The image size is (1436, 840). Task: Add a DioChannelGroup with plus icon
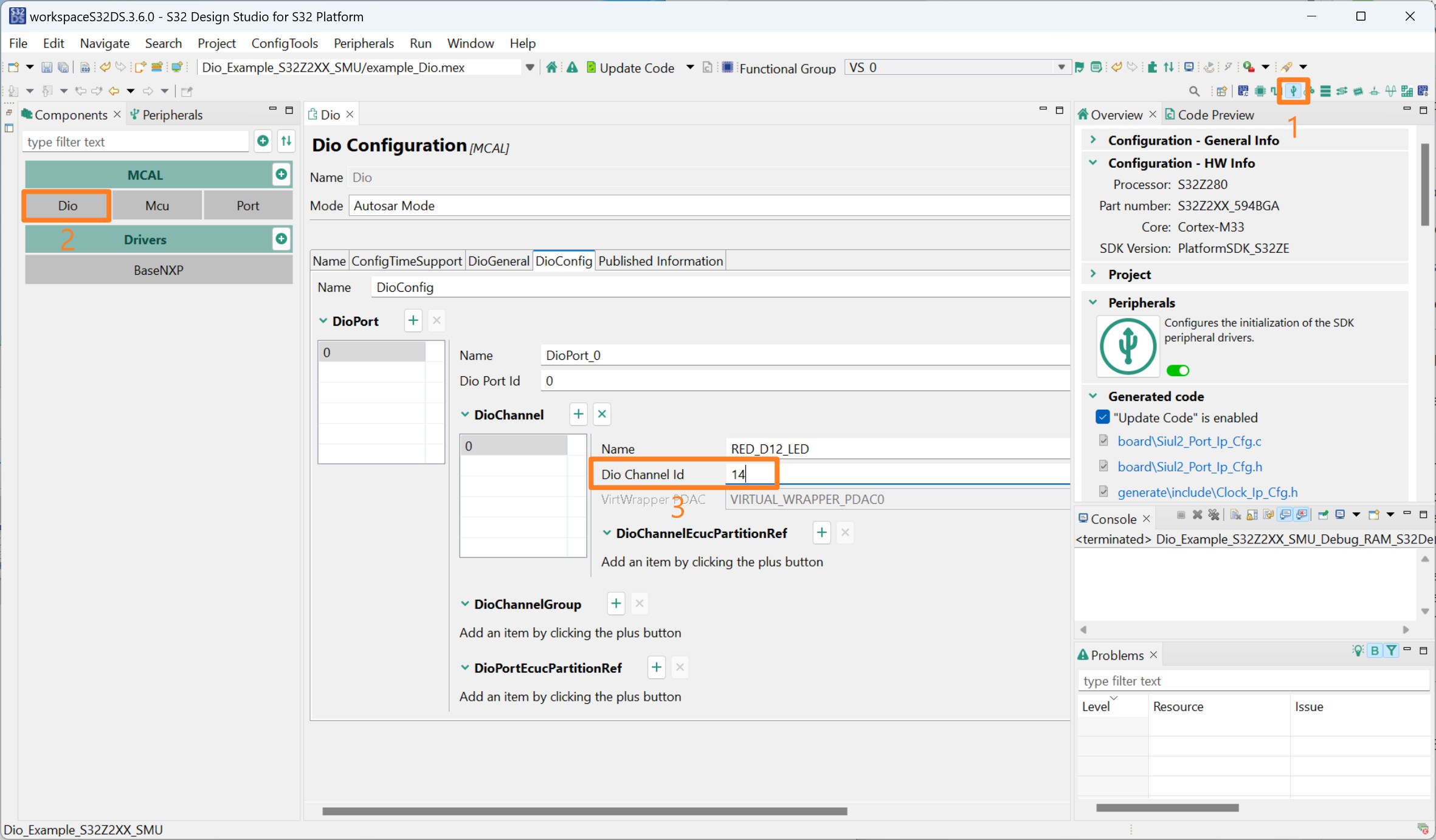click(615, 604)
